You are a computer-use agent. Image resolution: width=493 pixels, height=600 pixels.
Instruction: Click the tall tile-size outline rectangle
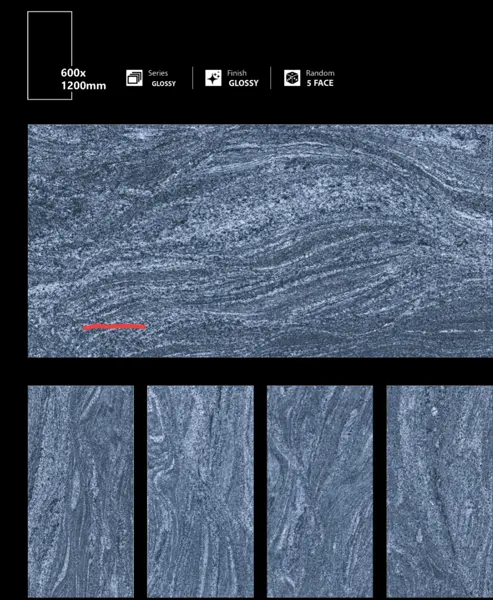point(50,55)
